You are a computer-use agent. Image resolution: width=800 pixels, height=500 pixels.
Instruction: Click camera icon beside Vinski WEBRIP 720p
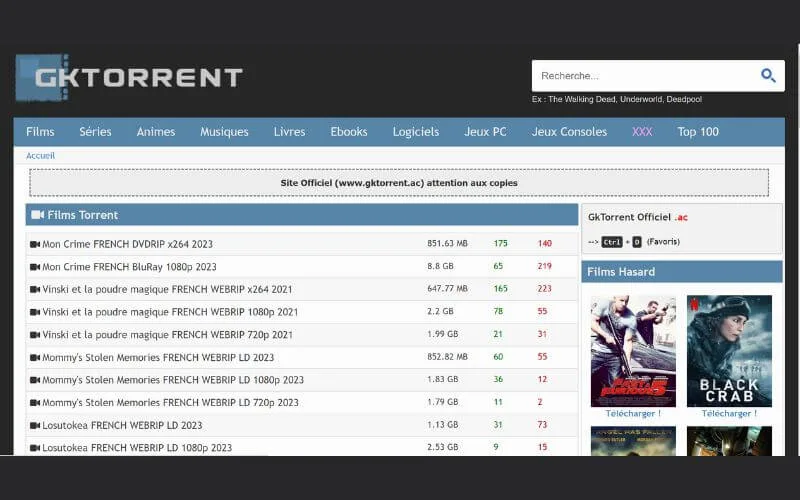(35, 335)
